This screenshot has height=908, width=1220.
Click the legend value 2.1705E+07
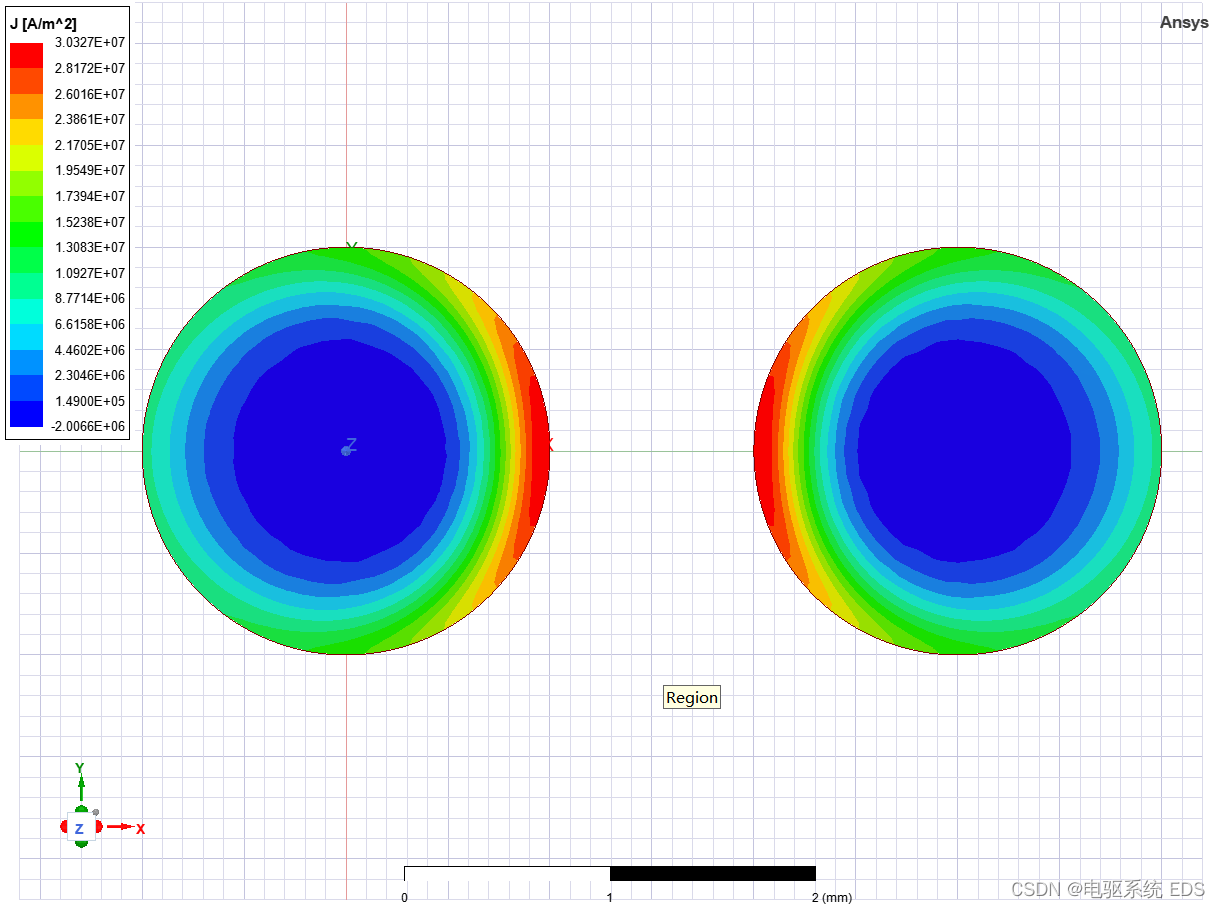pos(90,145)
